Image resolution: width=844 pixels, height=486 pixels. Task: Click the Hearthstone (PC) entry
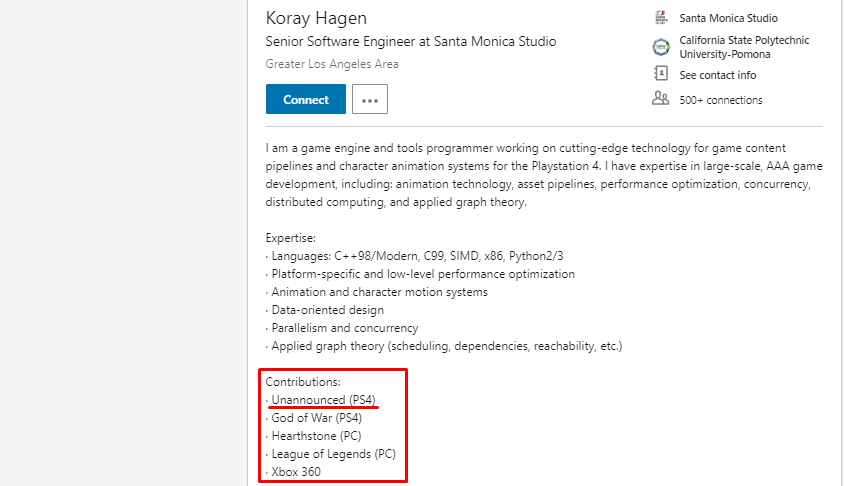[x=313, y=436]
